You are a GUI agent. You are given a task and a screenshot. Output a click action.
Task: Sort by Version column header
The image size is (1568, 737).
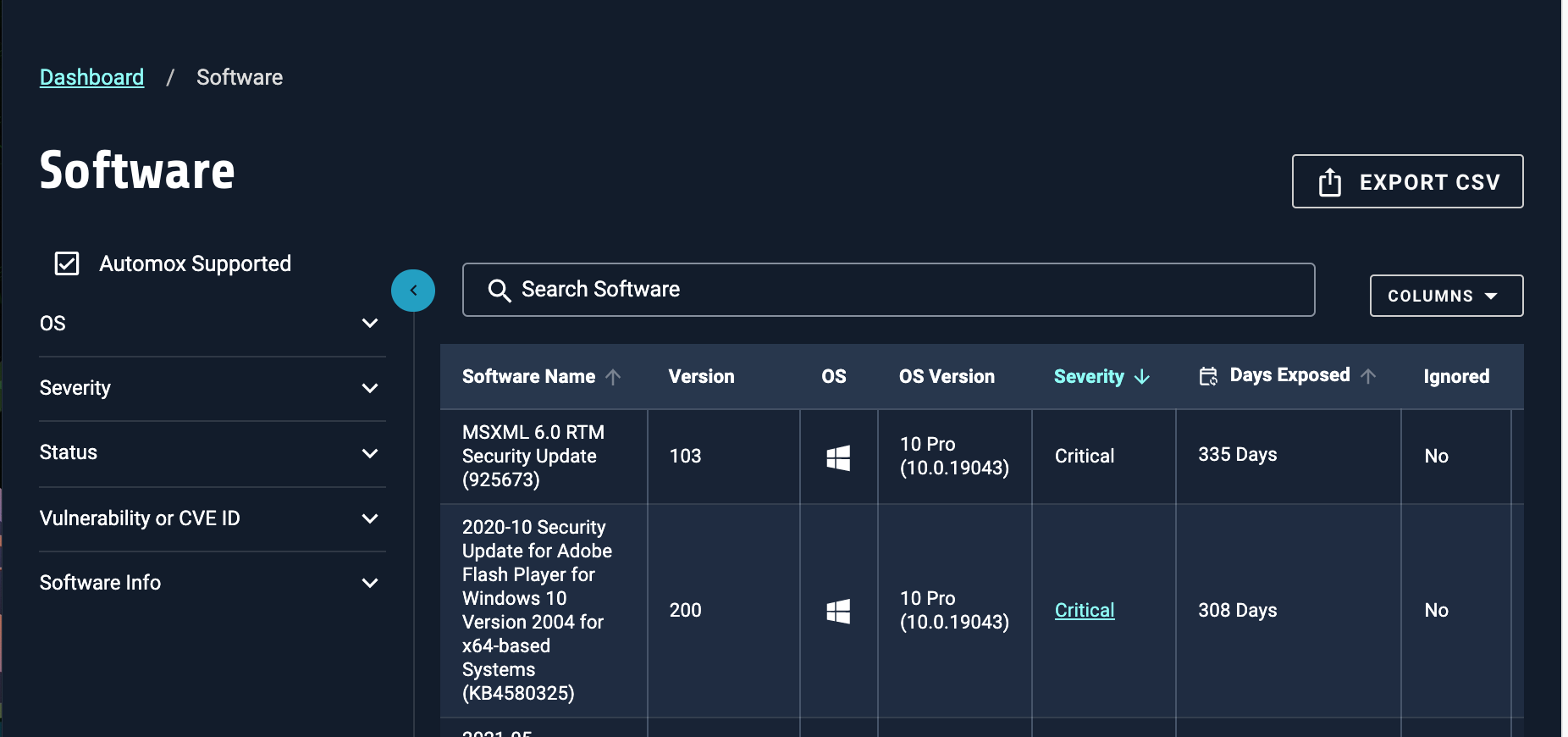[701, 376]
